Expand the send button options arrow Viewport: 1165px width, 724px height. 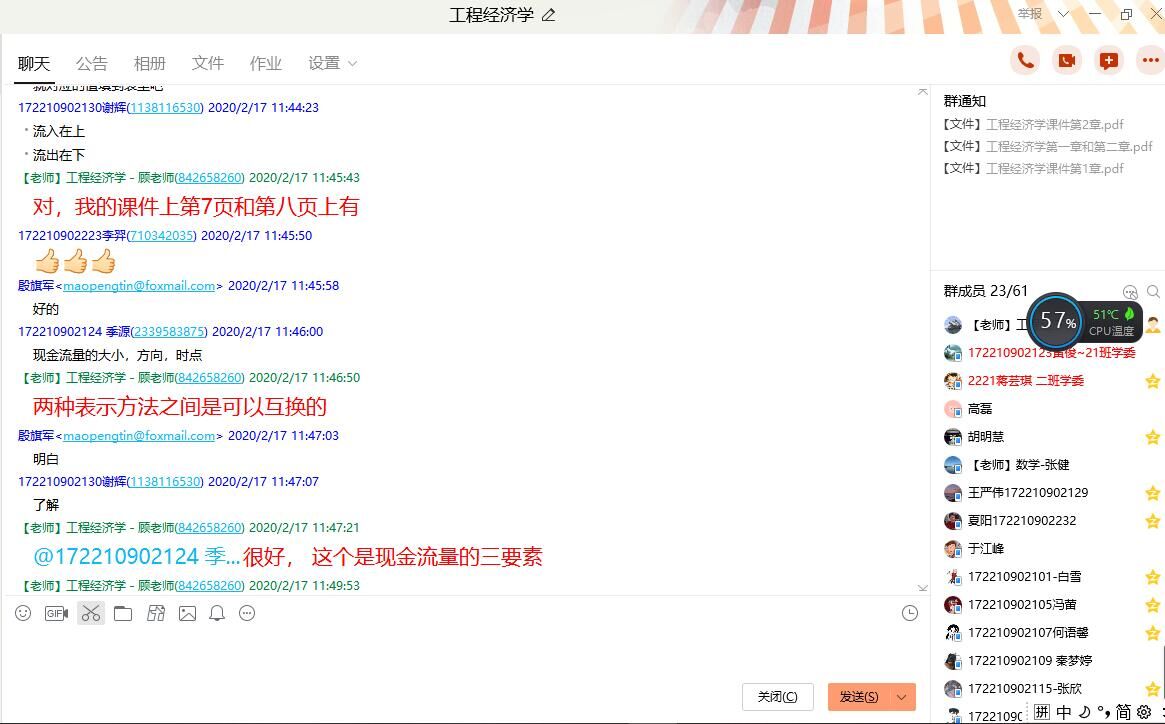[x=902, y=697]
